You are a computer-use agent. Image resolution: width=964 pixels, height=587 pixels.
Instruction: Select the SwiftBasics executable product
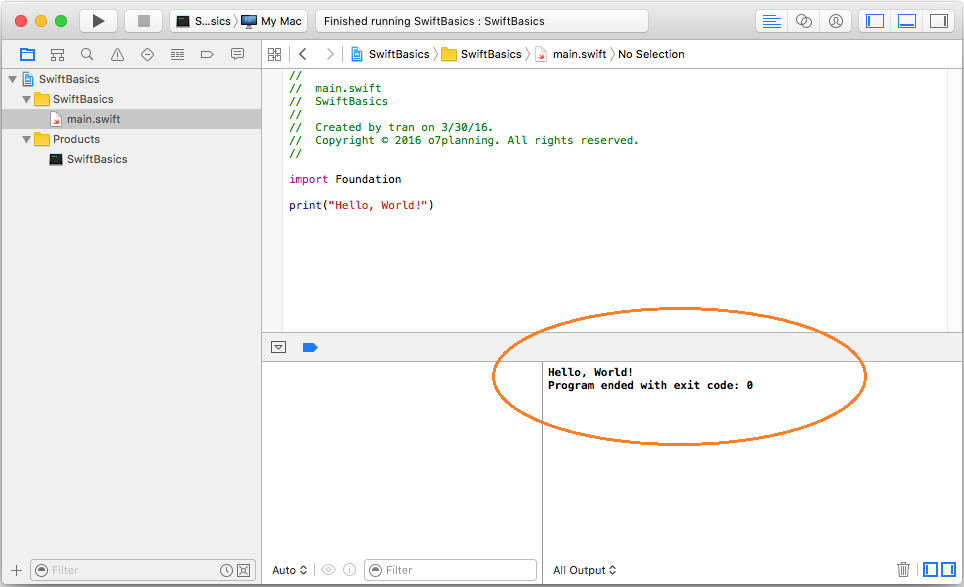tap(131, 159)
